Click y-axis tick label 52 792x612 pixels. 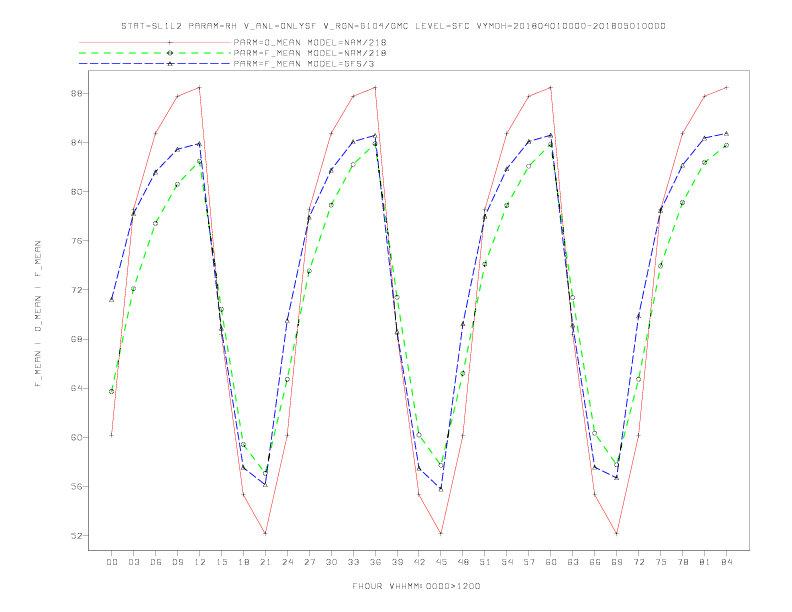pos(77,536)
